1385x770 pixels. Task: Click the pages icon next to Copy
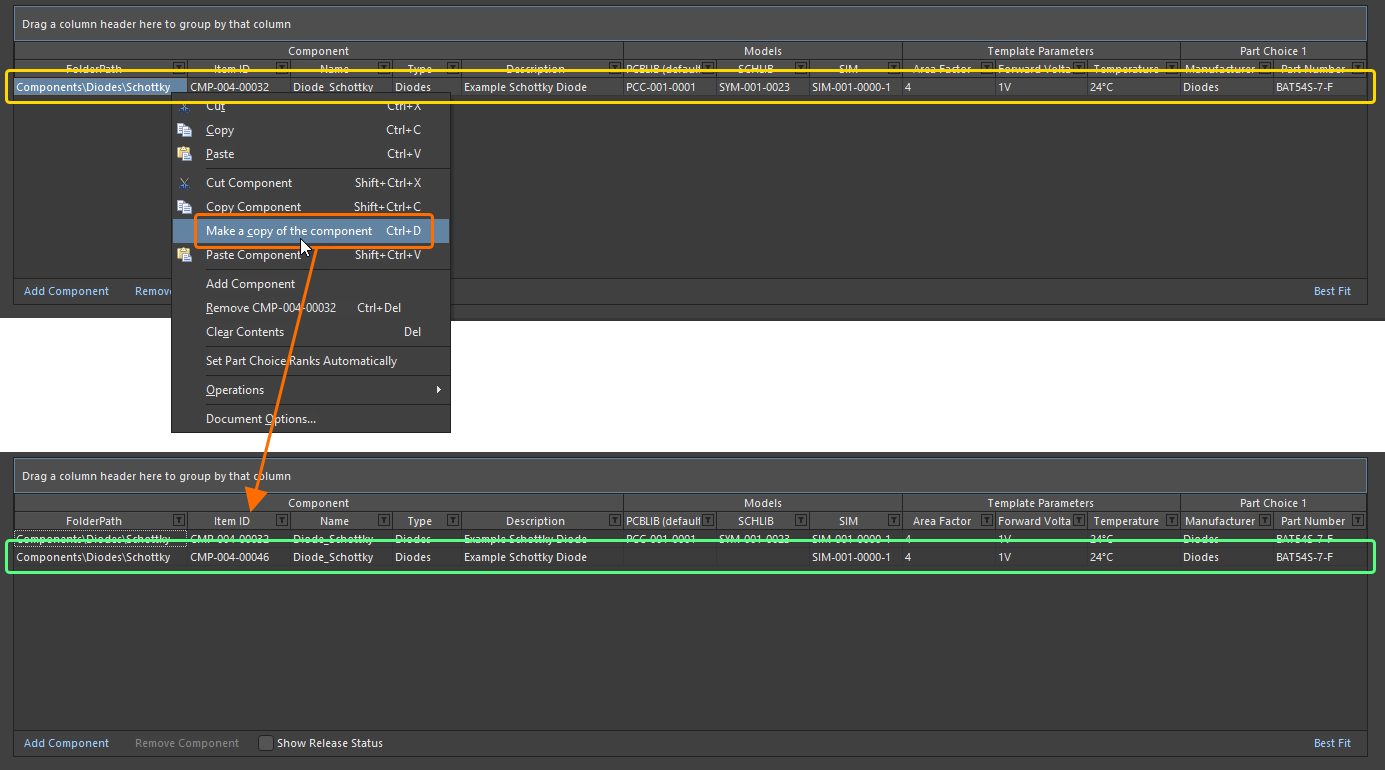(x=184, y=130)
